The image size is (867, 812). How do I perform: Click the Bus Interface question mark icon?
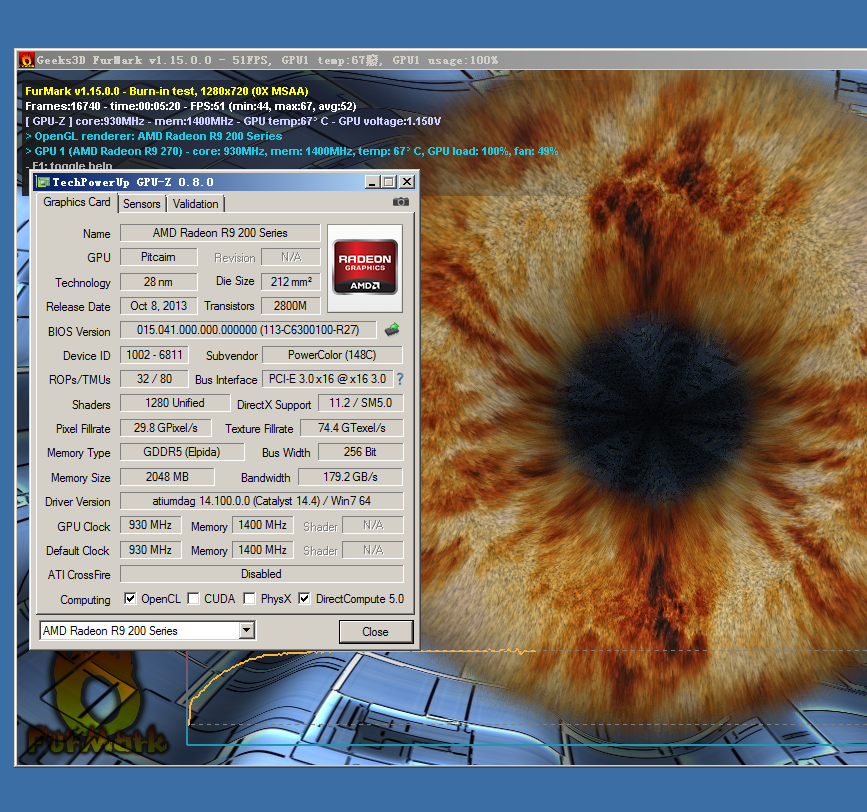(x=400, y=379)
